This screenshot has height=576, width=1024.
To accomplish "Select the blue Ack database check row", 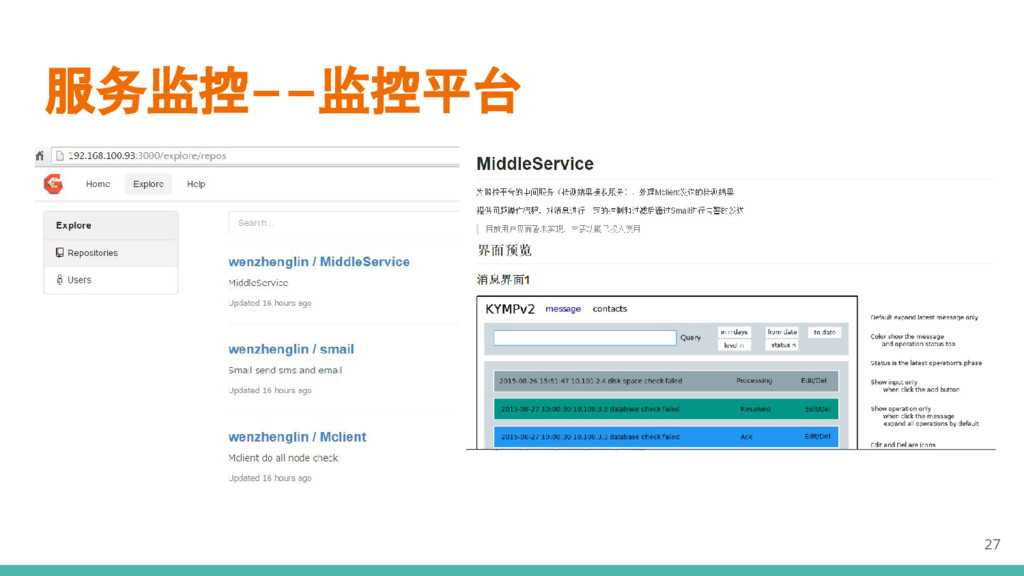I will (x=665, y=437).
